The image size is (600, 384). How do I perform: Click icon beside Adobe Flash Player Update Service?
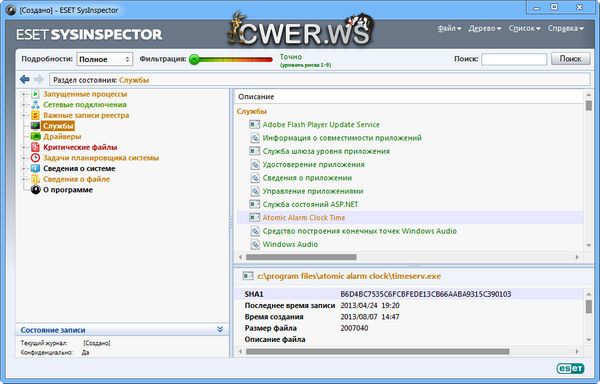[254, 125]
